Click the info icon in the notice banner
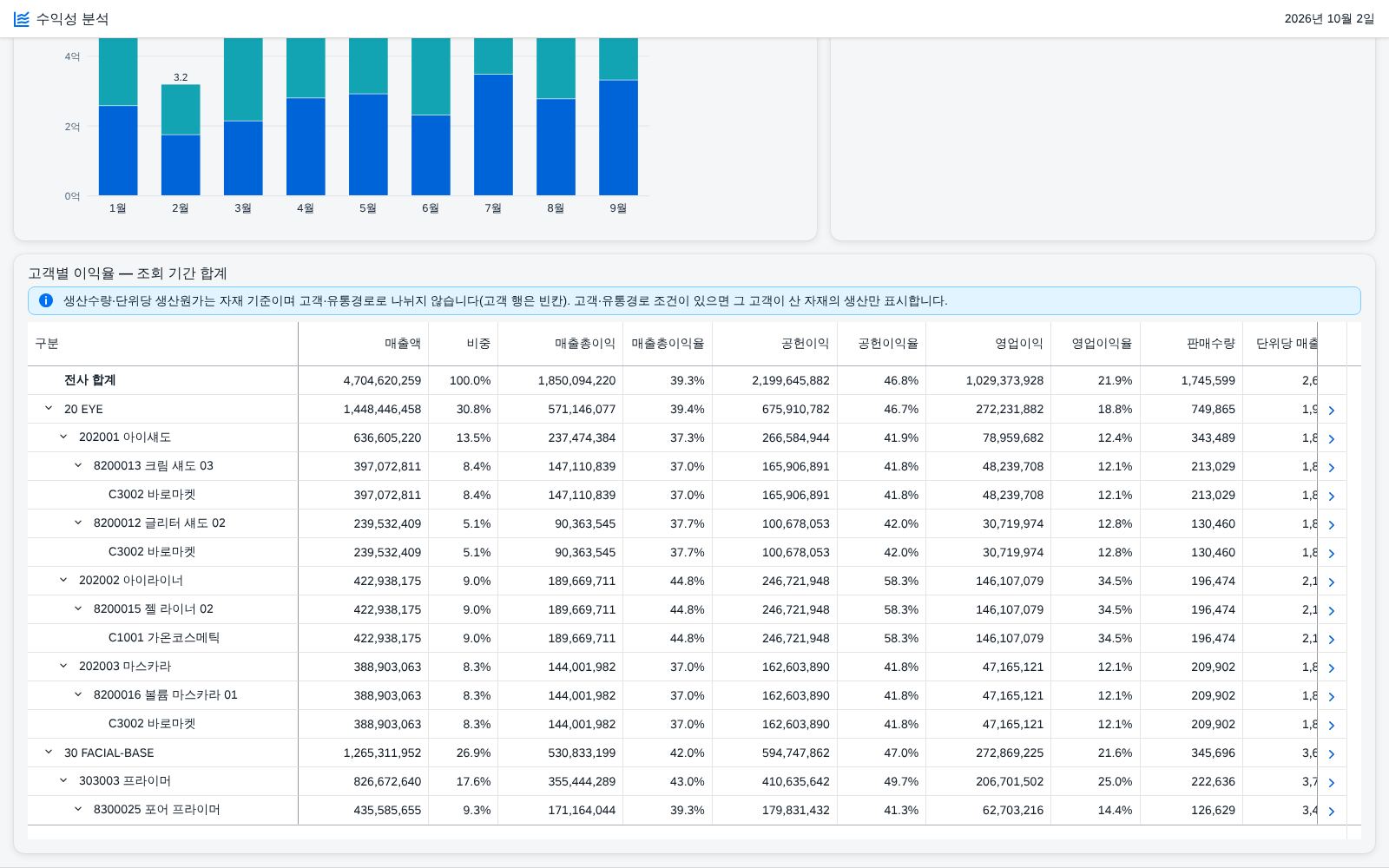This screenshot has width=1389, height=868. coord(46,300)
